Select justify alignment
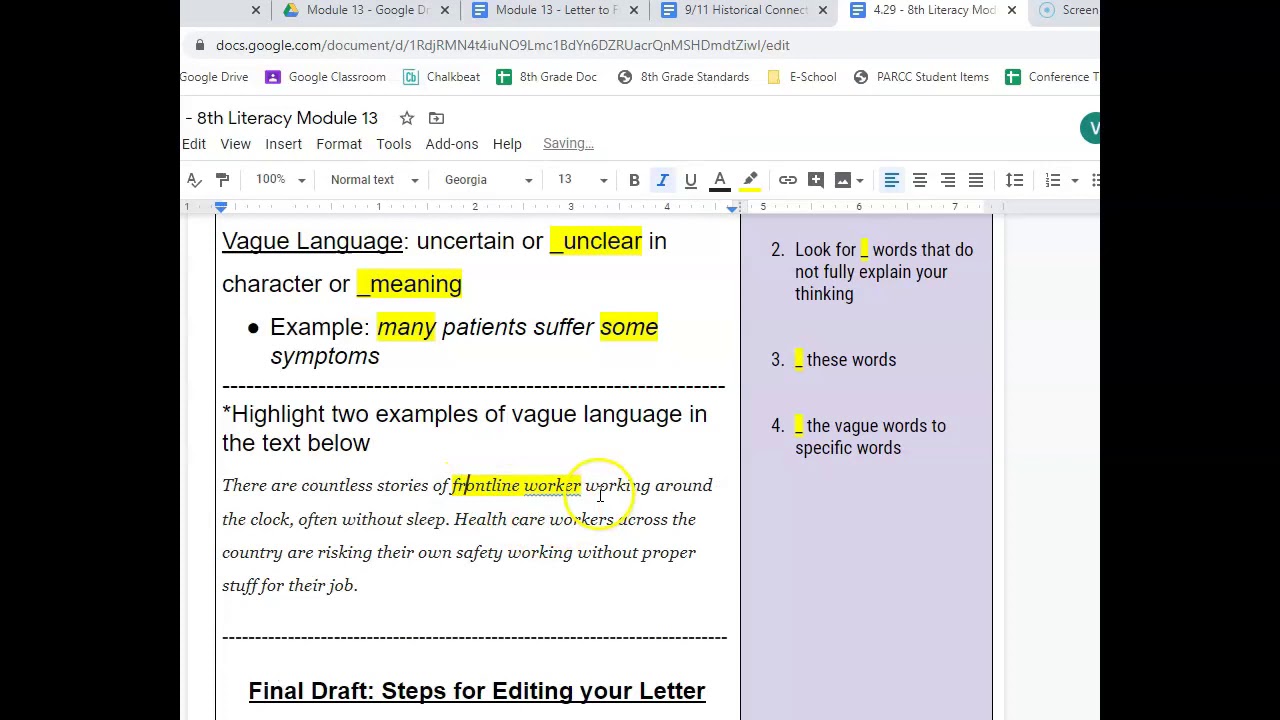Viewport: 1280px width, 720px height. (x=976, y=180)
